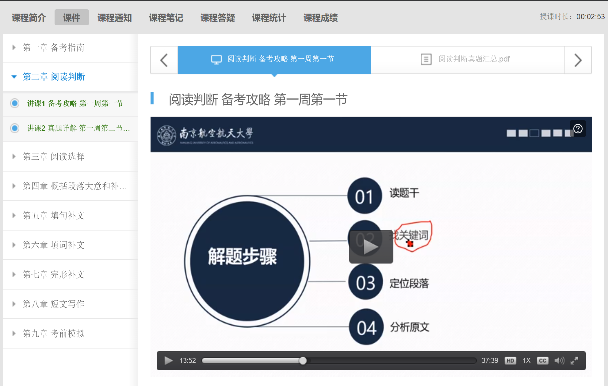This screenshot has width=608, height=386.
Task: Switch to the 课程简介 tab
Action: [x=29, y=18]
